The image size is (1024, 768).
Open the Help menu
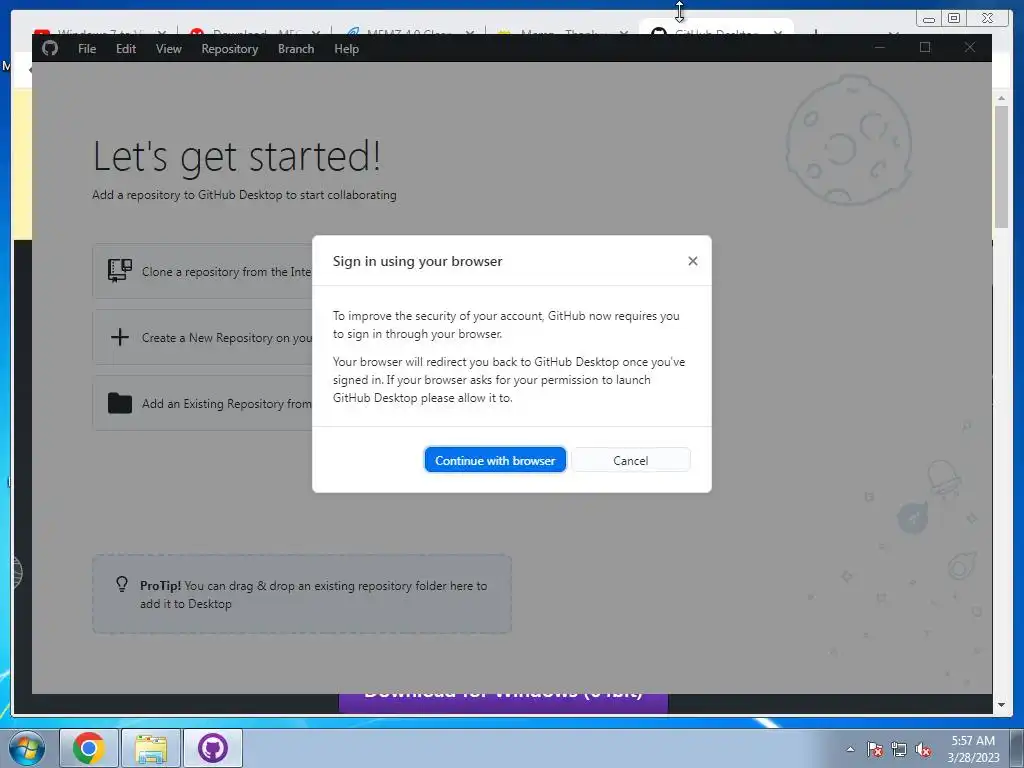346,49
